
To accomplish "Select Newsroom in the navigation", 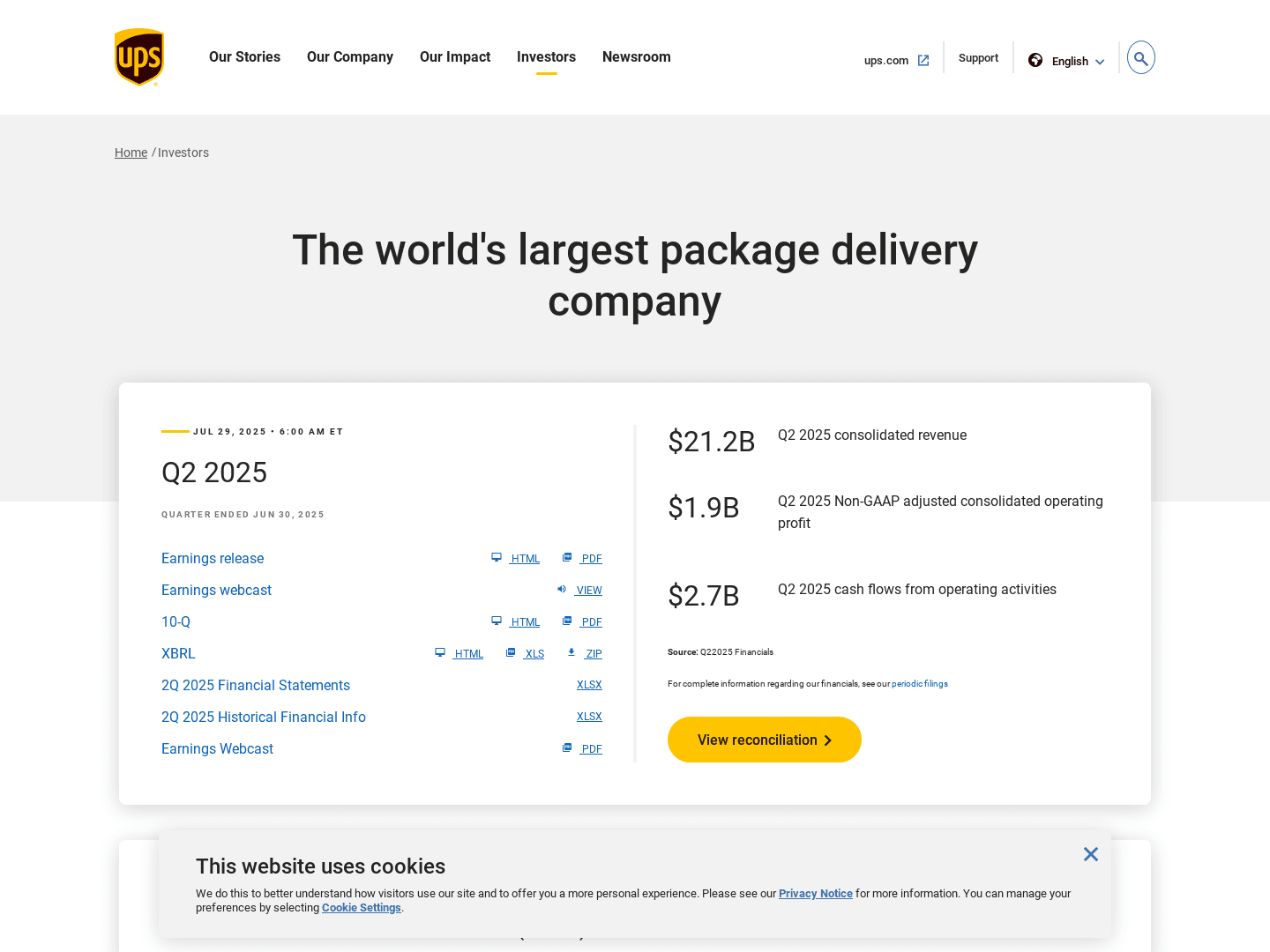I will [x=636, y=57].
